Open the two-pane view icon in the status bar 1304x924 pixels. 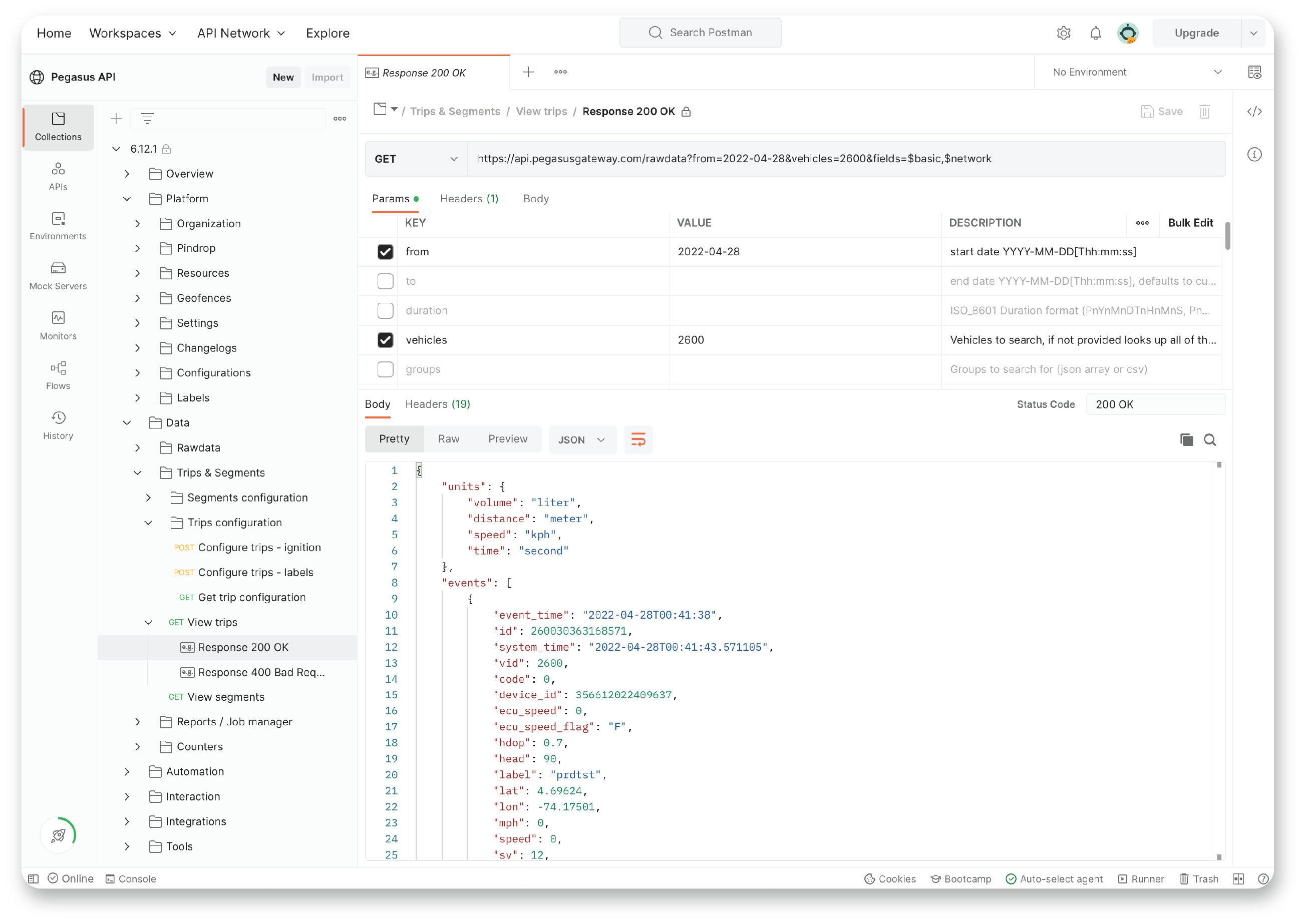[x=1238, y=879]
